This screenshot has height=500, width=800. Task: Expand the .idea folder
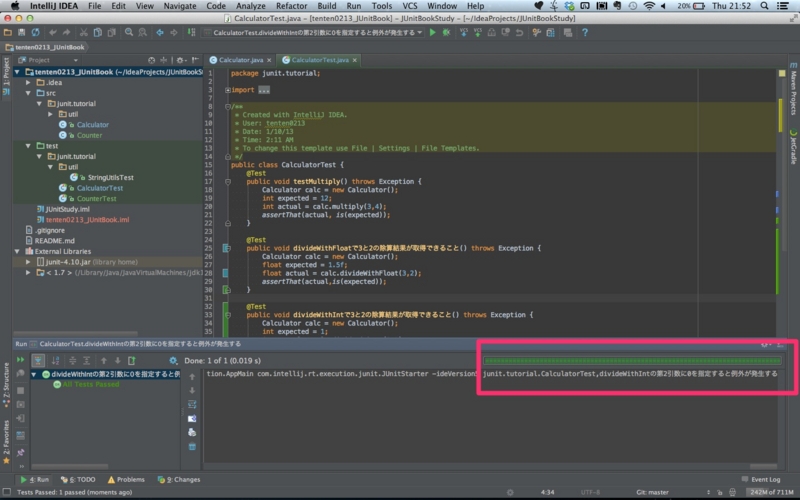pyautogui.click(x=29, y=83)
